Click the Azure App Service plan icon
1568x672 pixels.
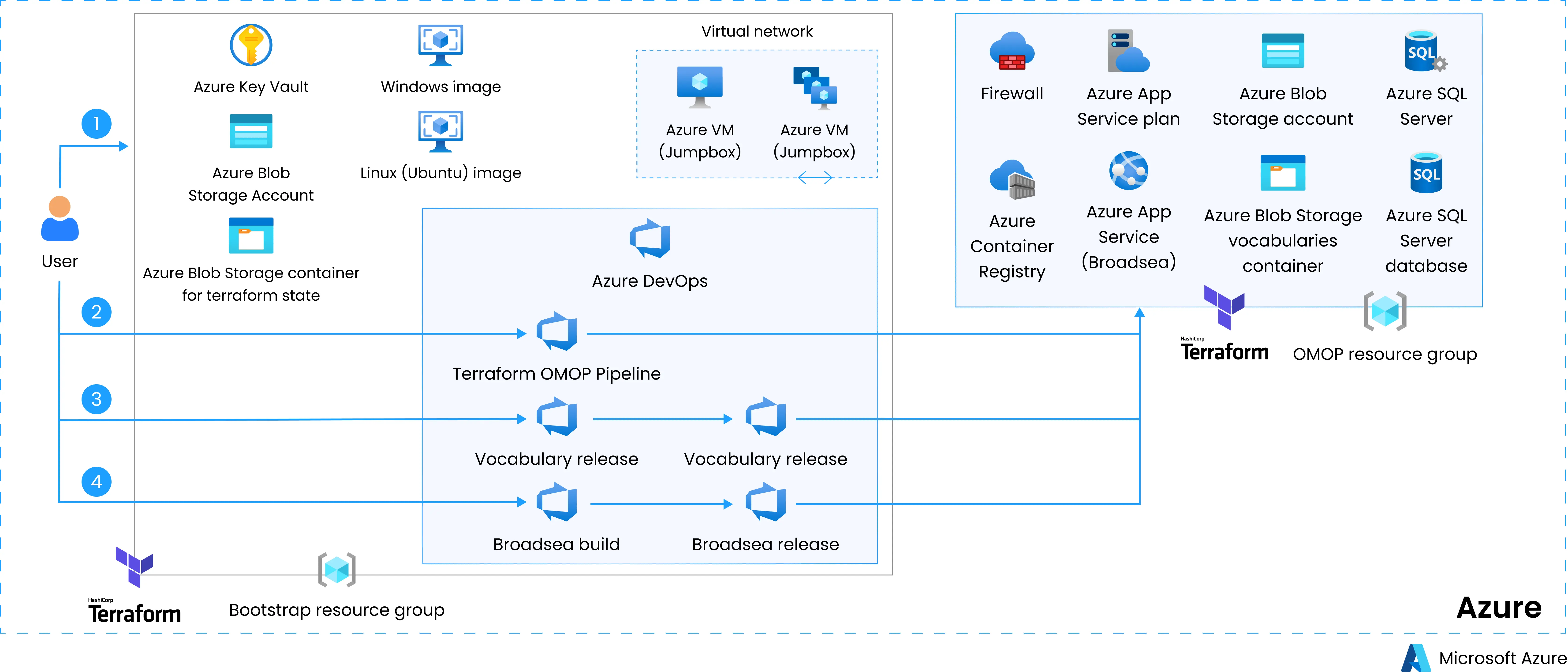tap(1128, 51)
